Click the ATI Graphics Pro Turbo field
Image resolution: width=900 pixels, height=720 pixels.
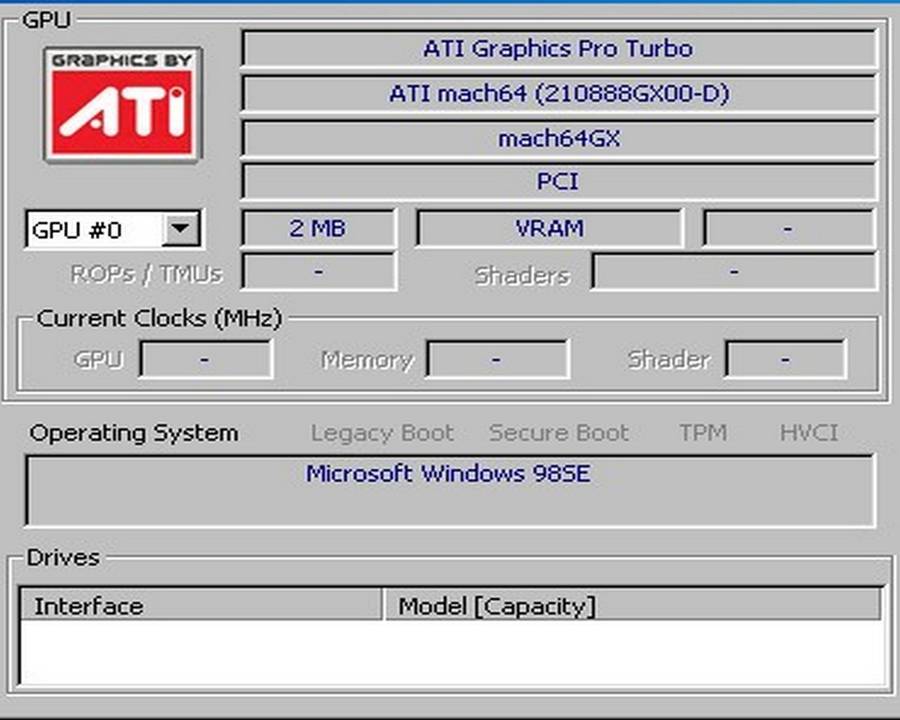coord(558,49)
